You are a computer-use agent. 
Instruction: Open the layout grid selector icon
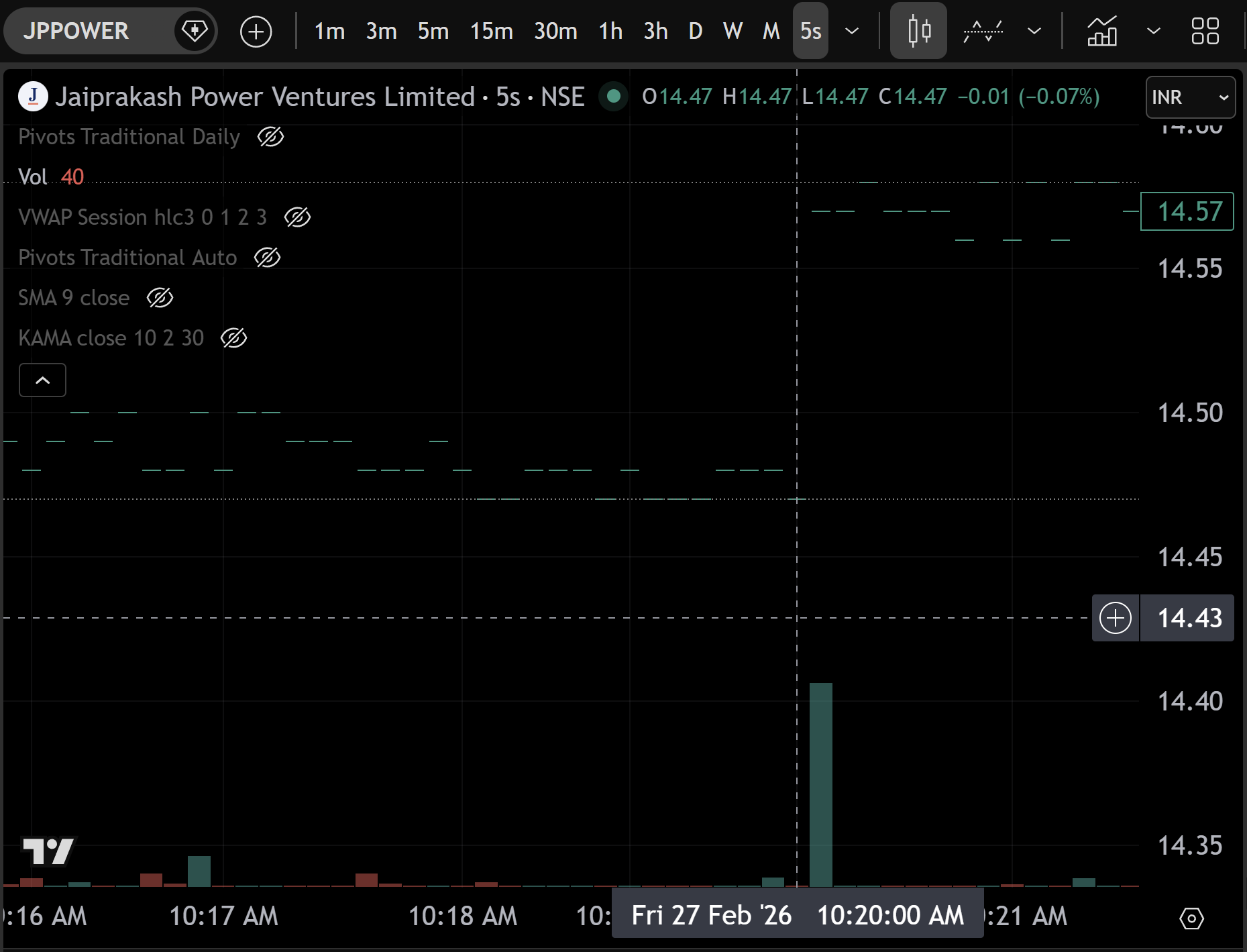pos(1205,31)
